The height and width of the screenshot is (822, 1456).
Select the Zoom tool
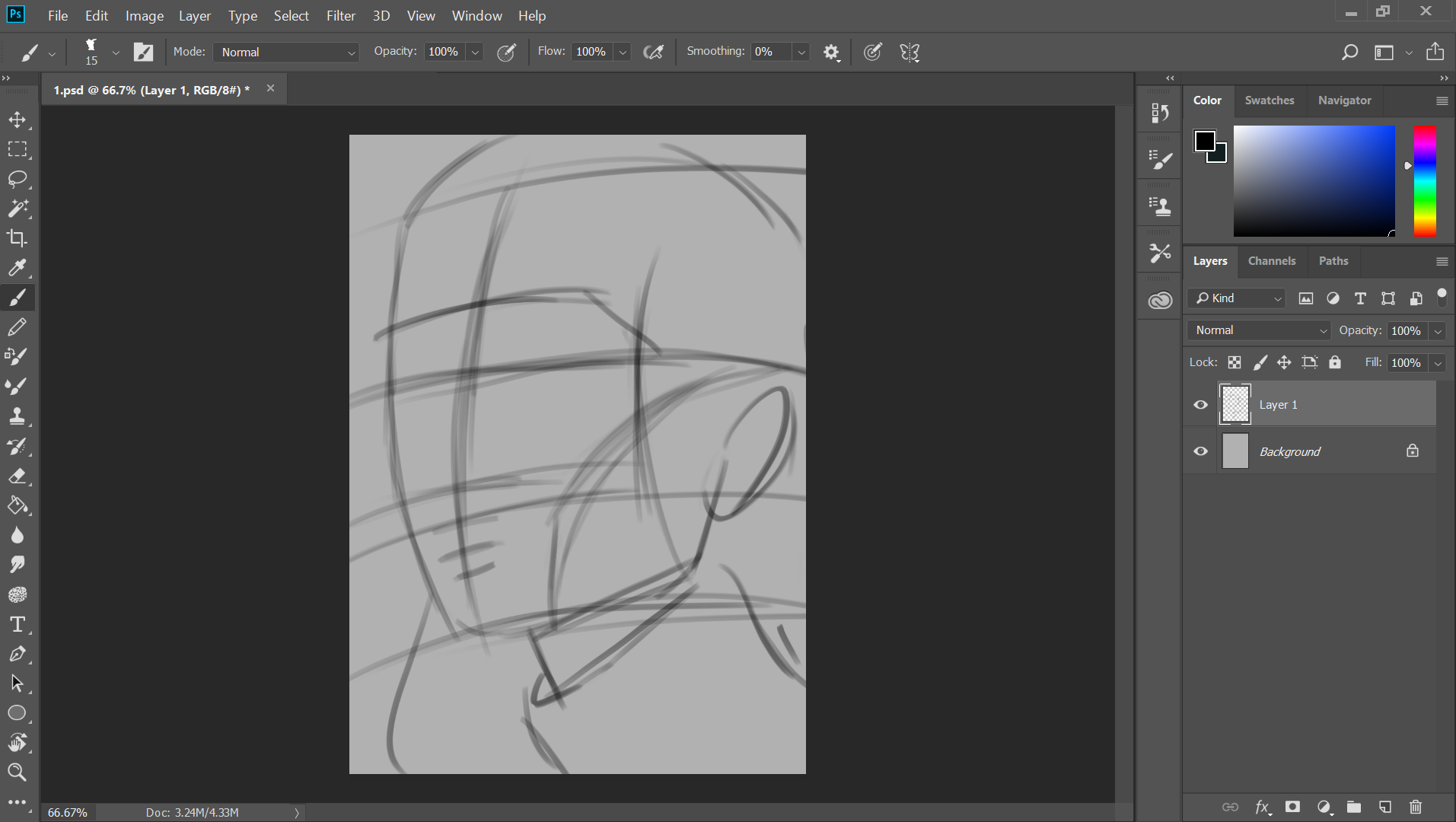pyautogui.click(x=17, y=773)
